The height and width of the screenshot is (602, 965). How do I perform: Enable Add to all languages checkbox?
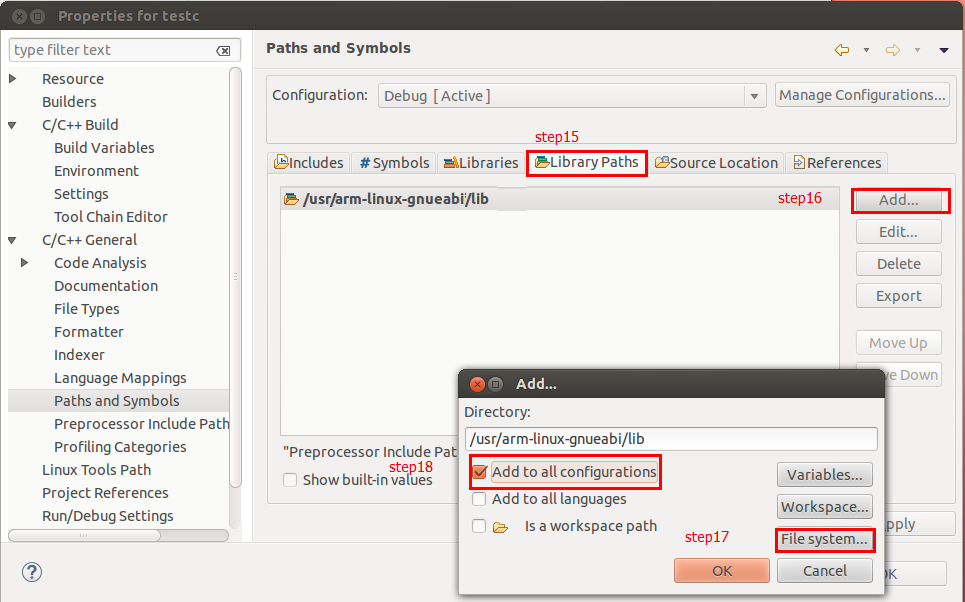tap(479, 499)
